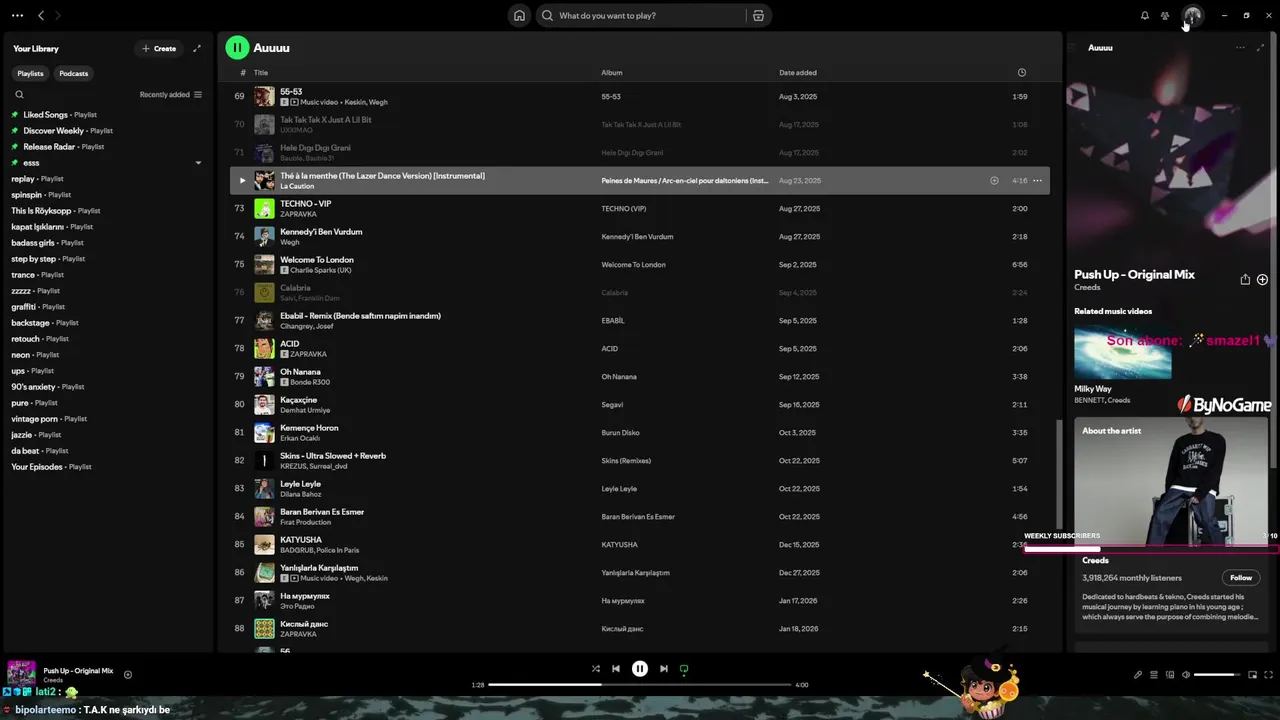This screenshot has height=720, width=1280.
Task: Select the Playlists filter chip
Action: click(x=31, y=73)
